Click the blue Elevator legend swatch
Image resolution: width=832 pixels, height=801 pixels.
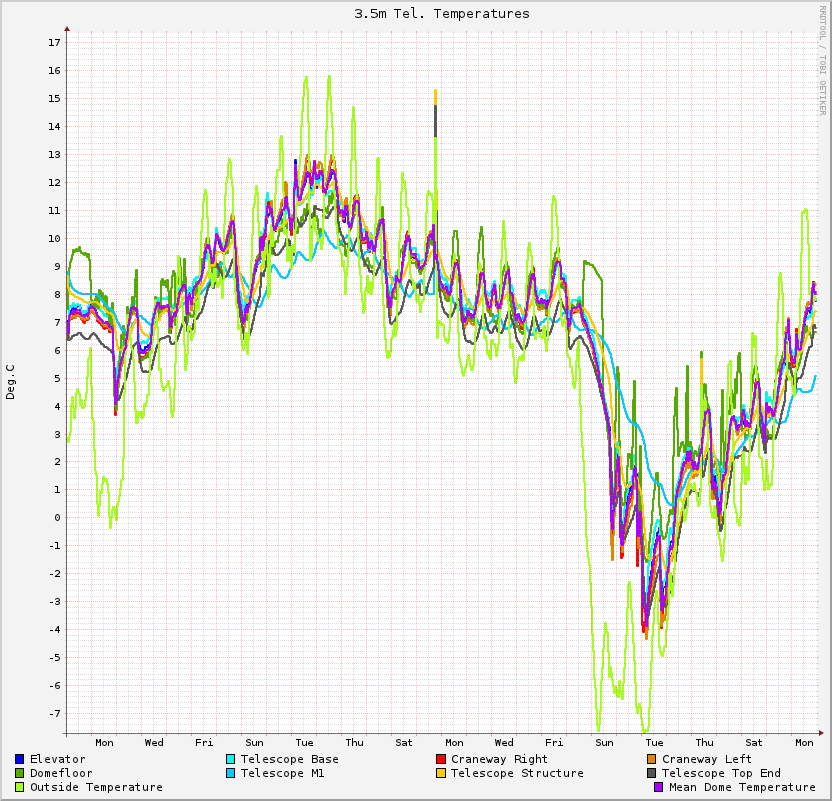tap(20, 759)
